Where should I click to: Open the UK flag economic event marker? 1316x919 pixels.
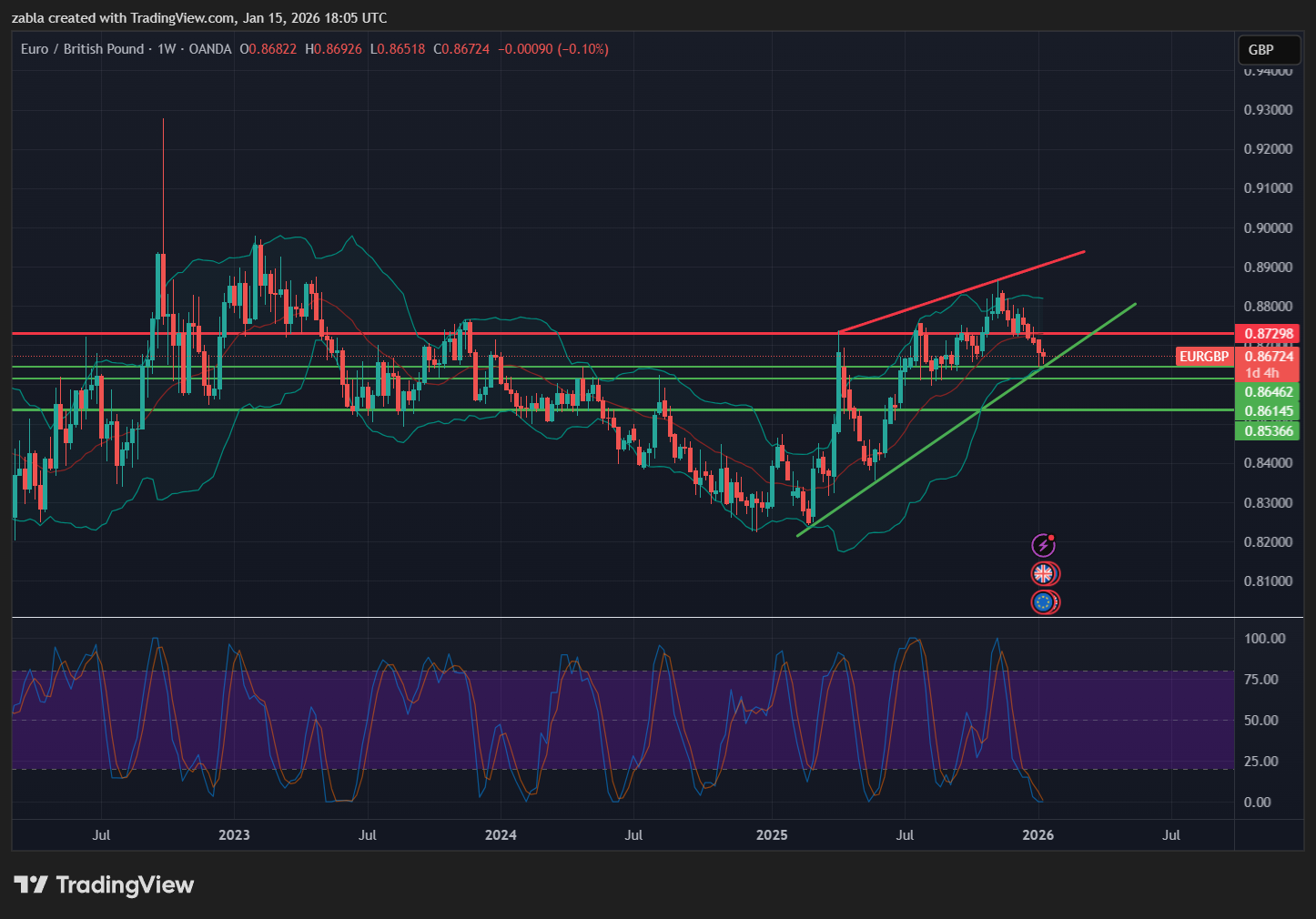(x=1044, y=574)
